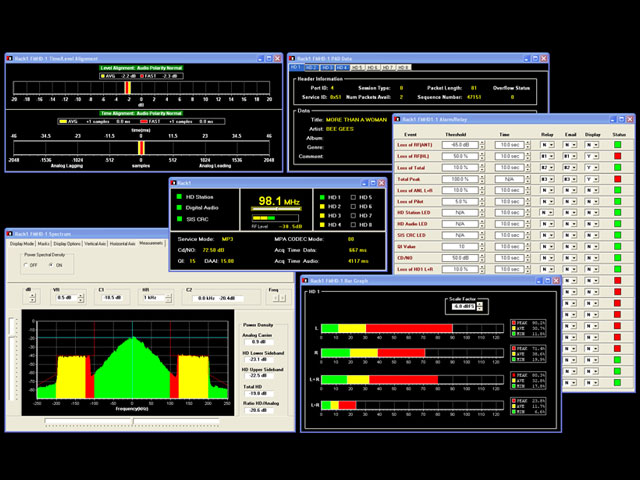This screenshot has width=640, height=480.
Task: Click the QI Value row status indicator
Action: [x=618, y=247]
